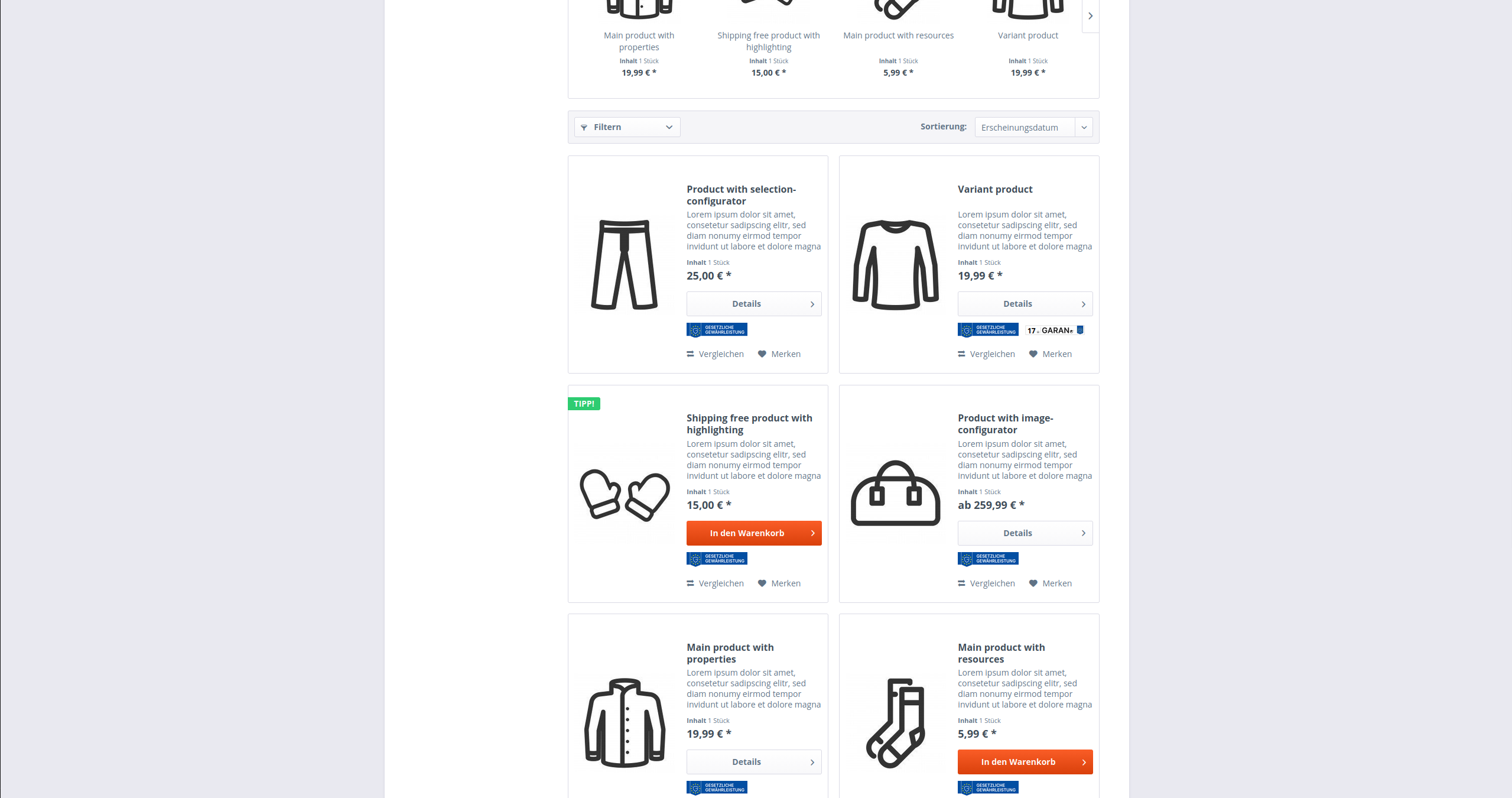Click the slider's next arrow

(1091, 16)
